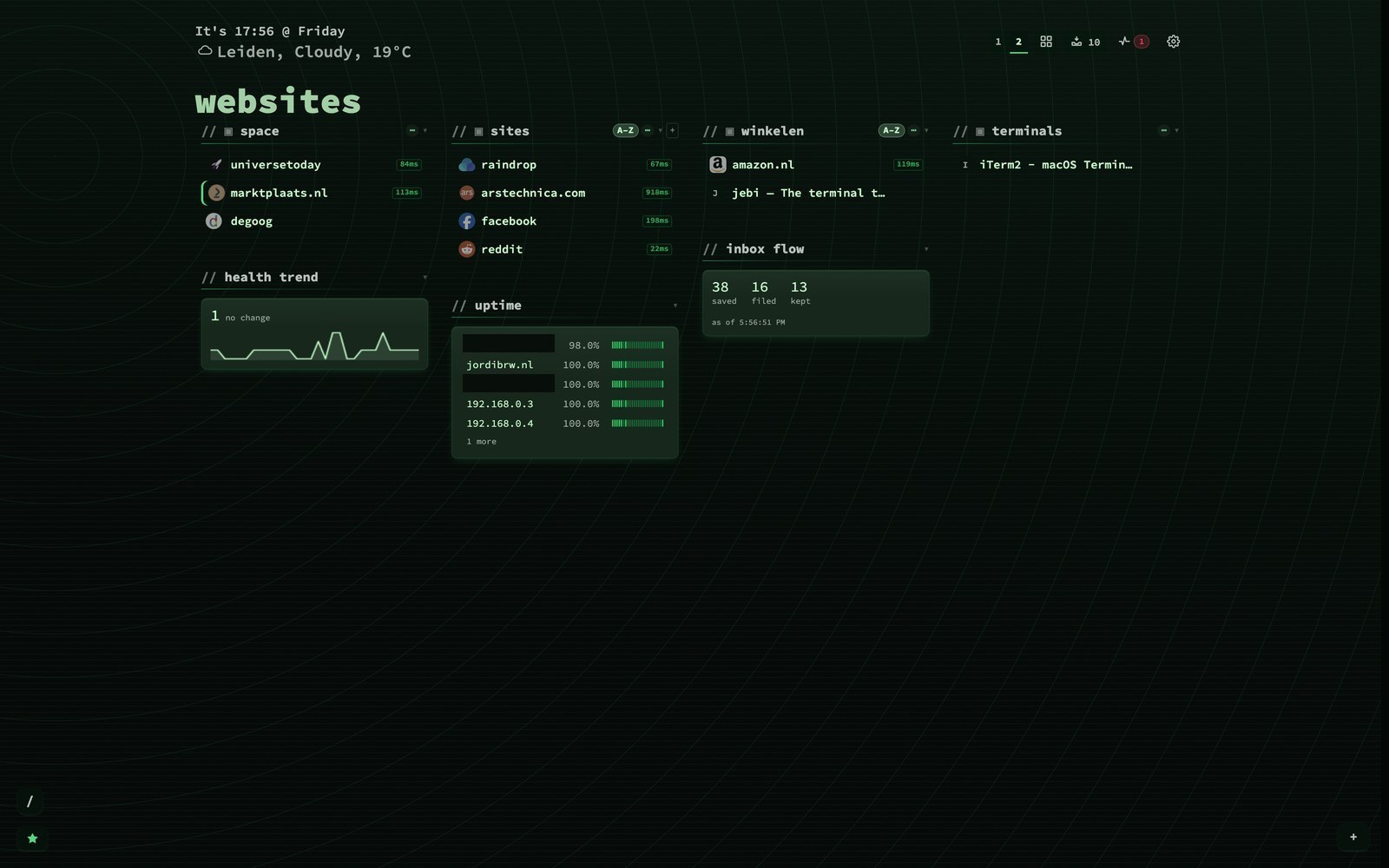Click the 918ms latency badge
1389x868 pixels.
656,193
